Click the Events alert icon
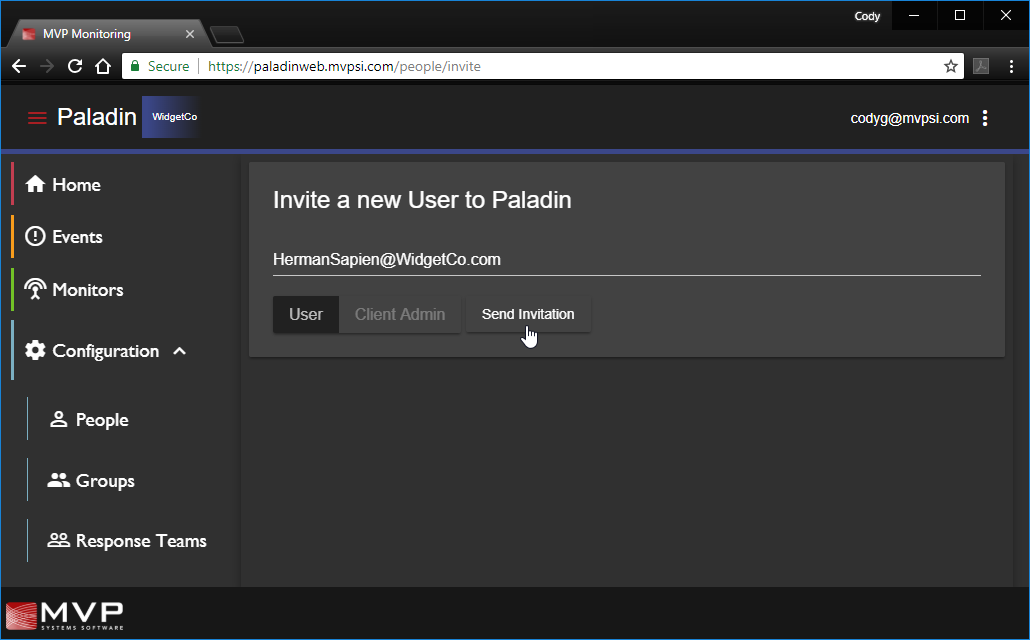 point(35,237)
